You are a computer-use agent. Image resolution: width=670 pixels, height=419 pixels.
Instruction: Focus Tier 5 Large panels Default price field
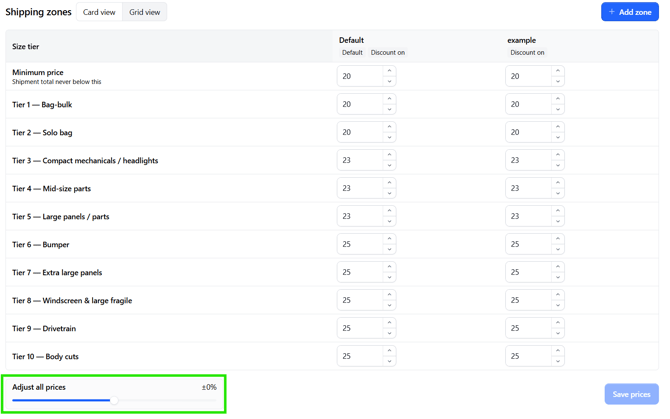(366, 216)
